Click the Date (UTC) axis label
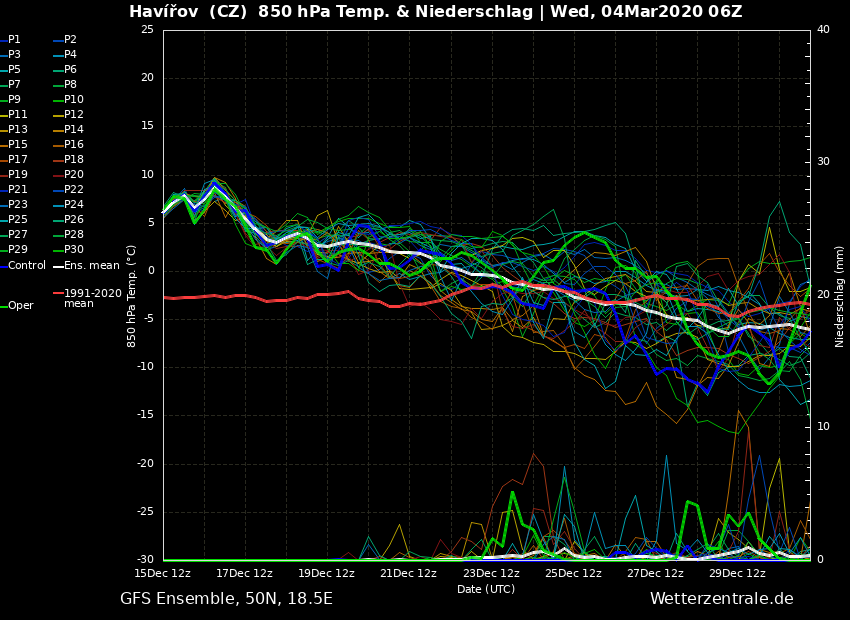 pos(486,589)
